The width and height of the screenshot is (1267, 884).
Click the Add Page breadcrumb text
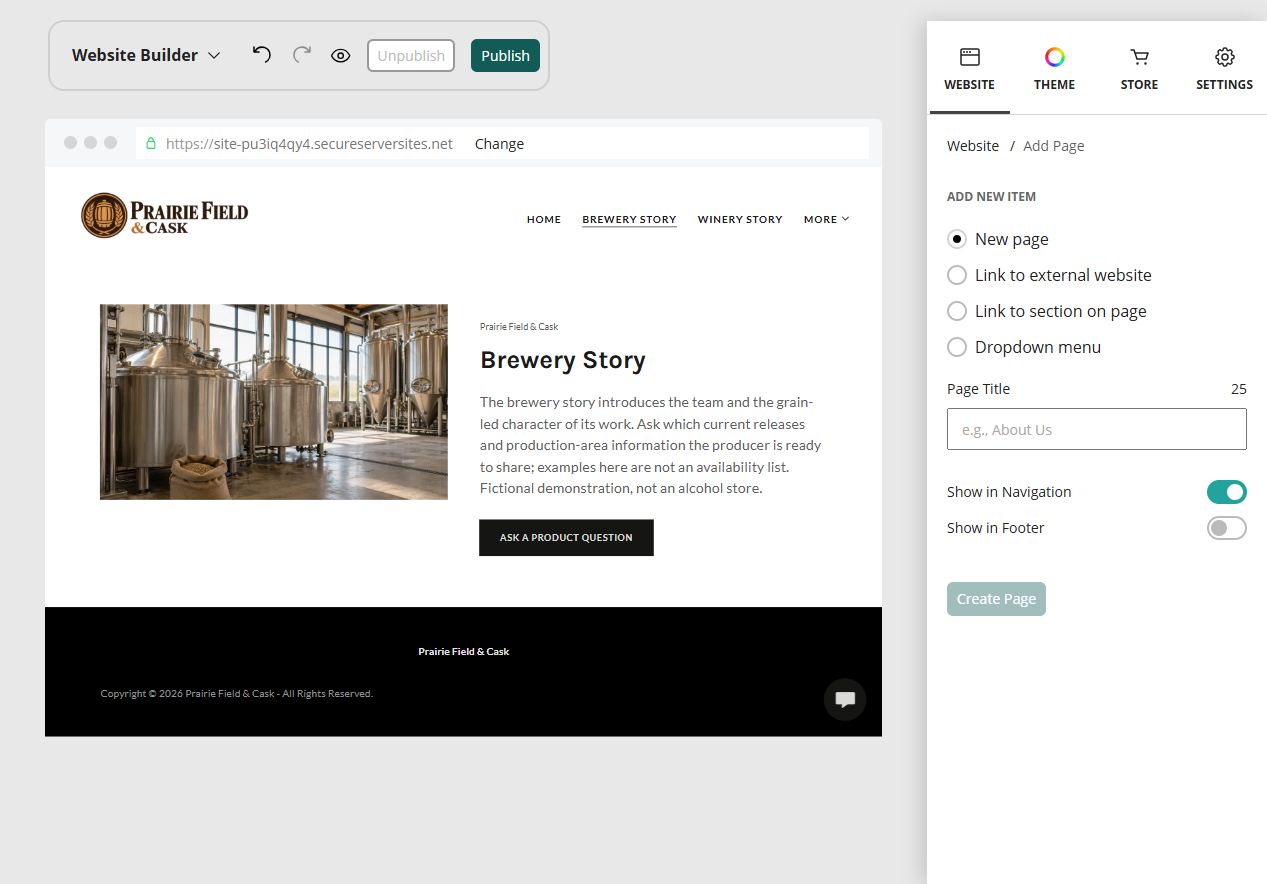click(x=1054, y=146)
